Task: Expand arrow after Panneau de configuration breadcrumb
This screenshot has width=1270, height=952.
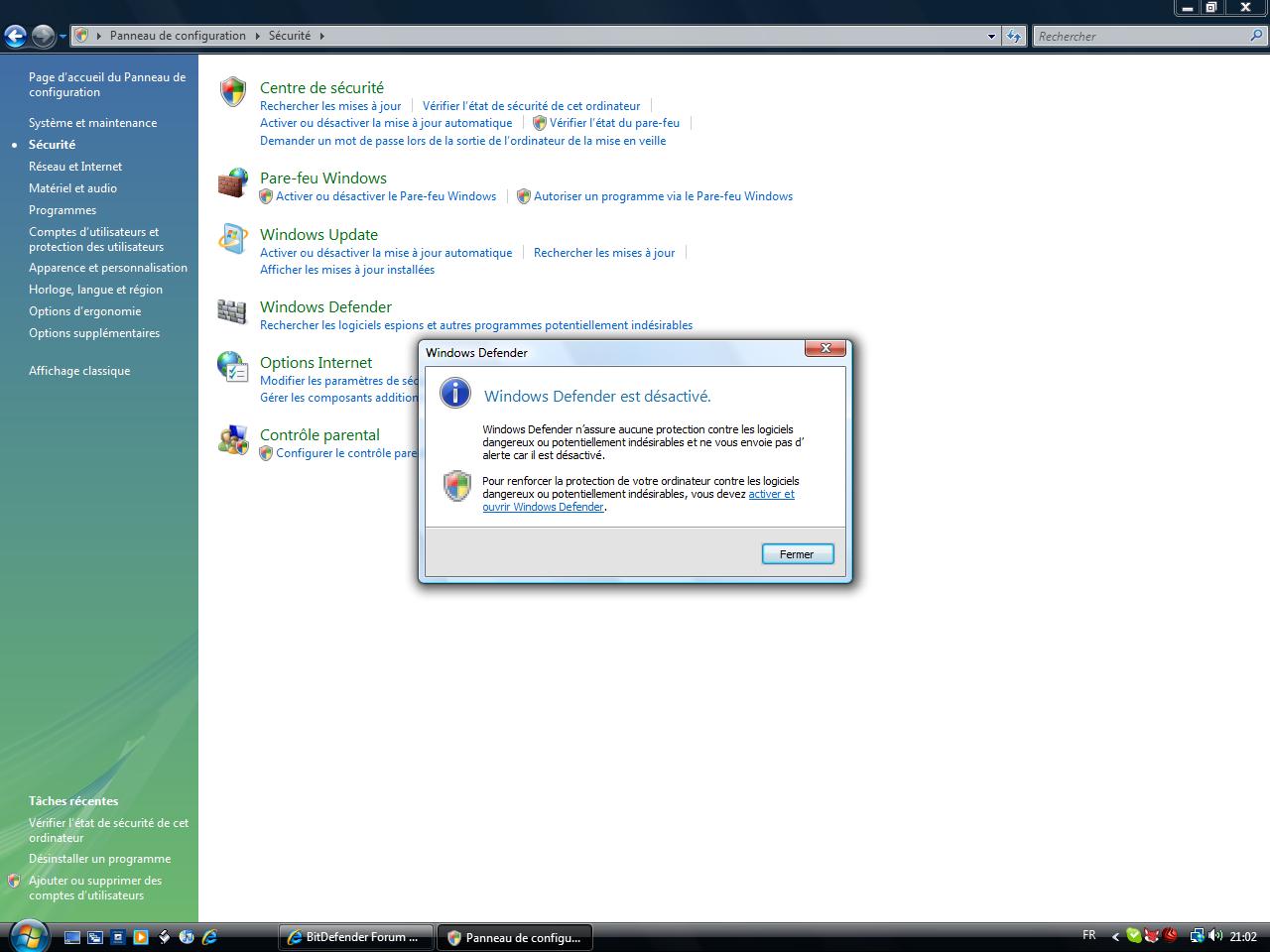Action: point(257,36)
